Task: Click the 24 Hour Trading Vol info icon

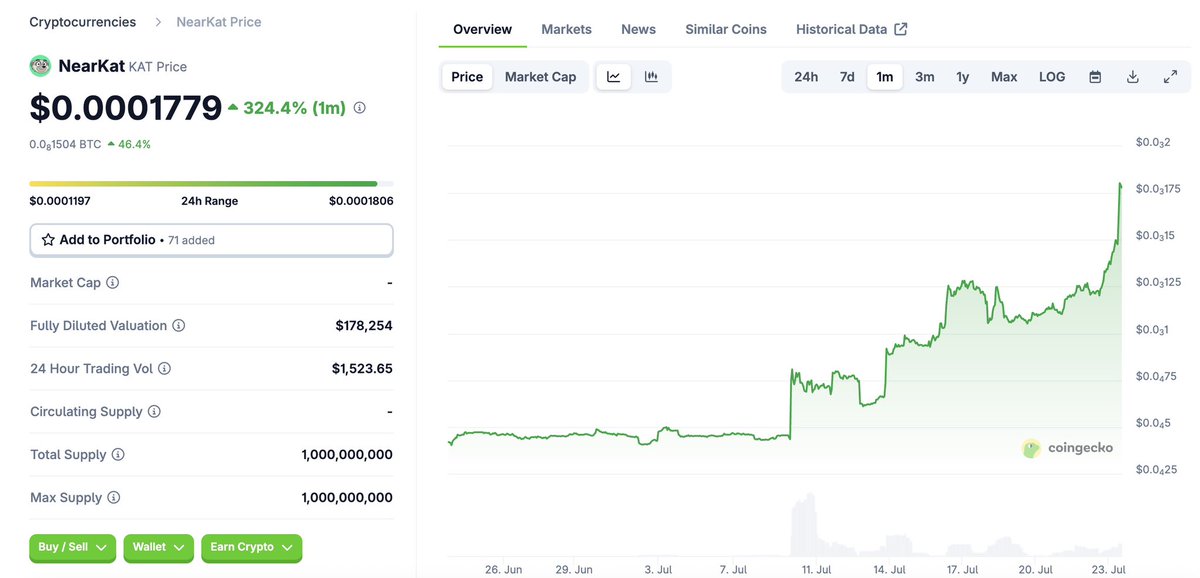Action: pos(164,369)
